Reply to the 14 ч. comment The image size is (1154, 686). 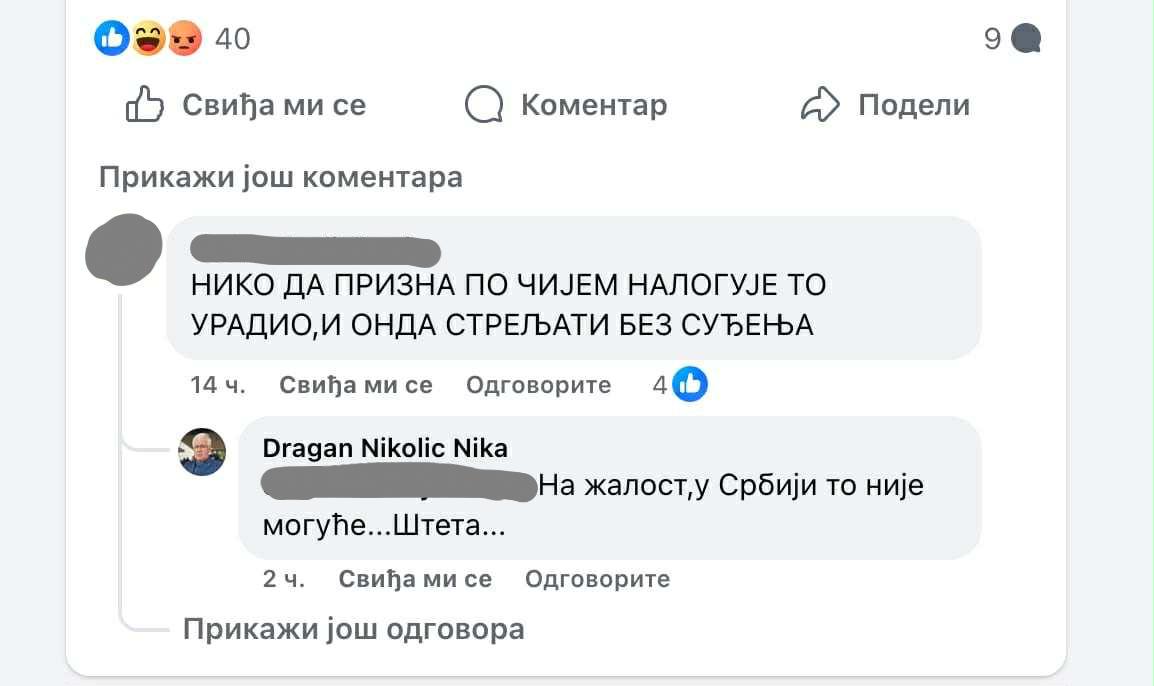538,385
